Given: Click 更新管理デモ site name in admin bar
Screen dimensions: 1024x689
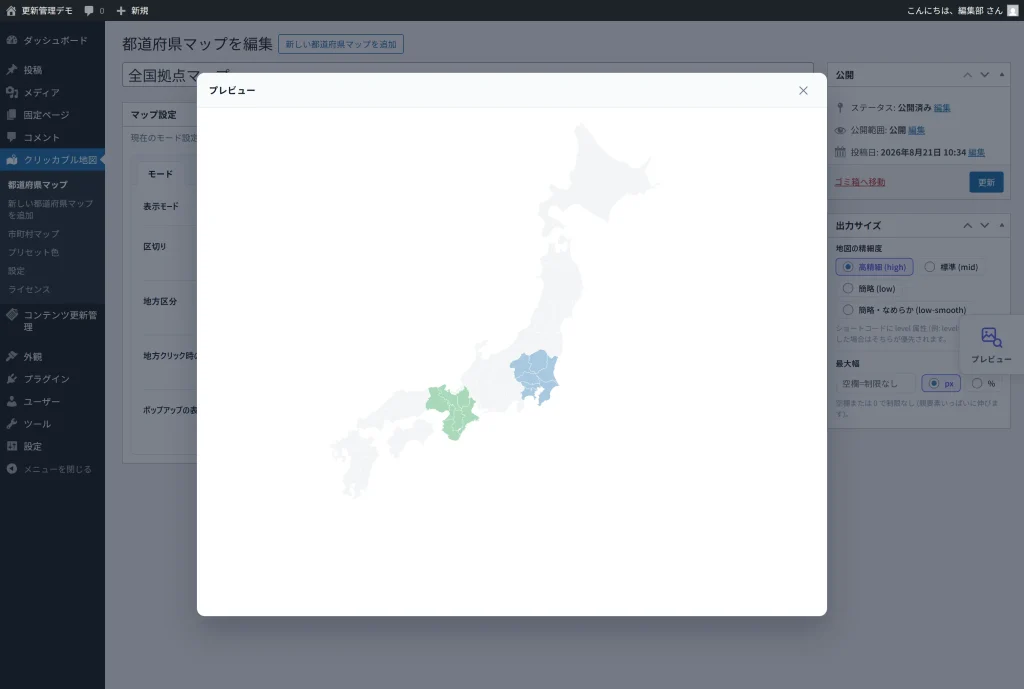Looking at the screenshot, I should click(47, 10).
